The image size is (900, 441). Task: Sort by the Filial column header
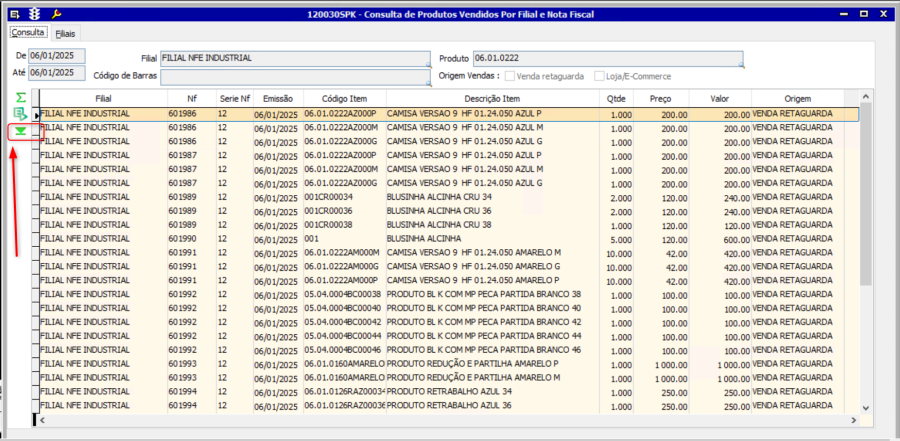tap(103, 99)
